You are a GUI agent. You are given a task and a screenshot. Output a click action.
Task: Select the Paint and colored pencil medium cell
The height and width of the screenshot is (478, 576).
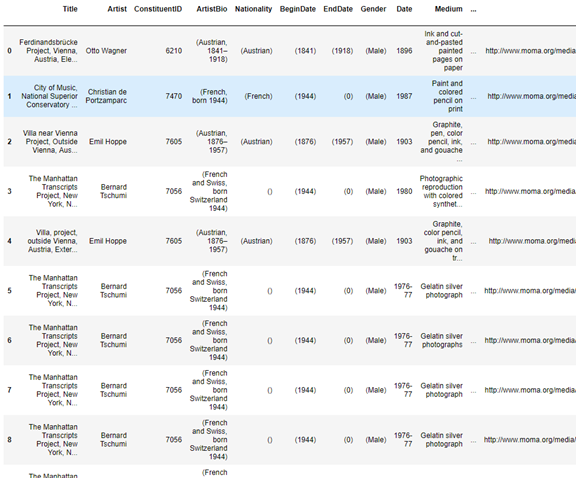[x=447, y=96]
